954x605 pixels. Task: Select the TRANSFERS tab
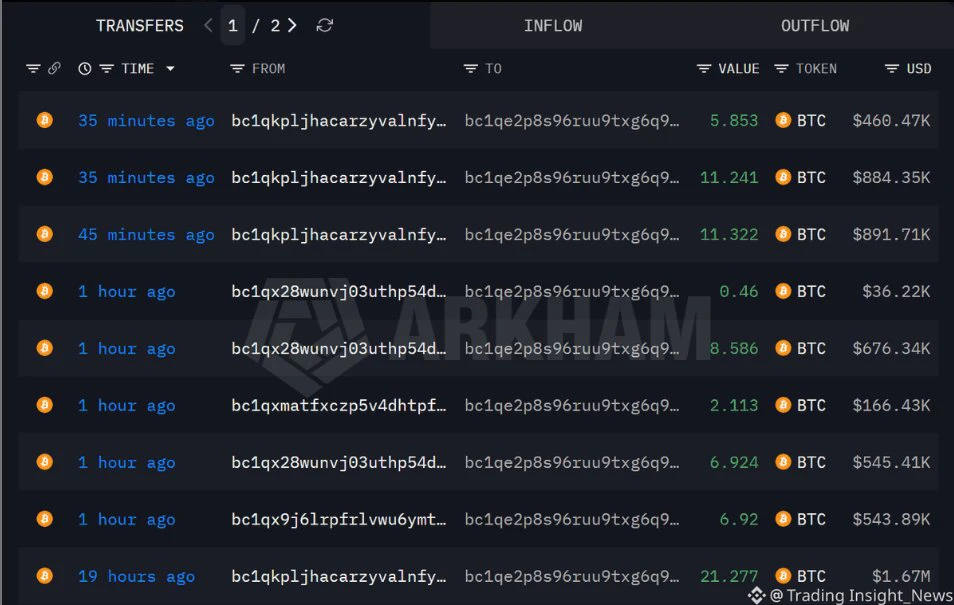click(x=140, y=26)
